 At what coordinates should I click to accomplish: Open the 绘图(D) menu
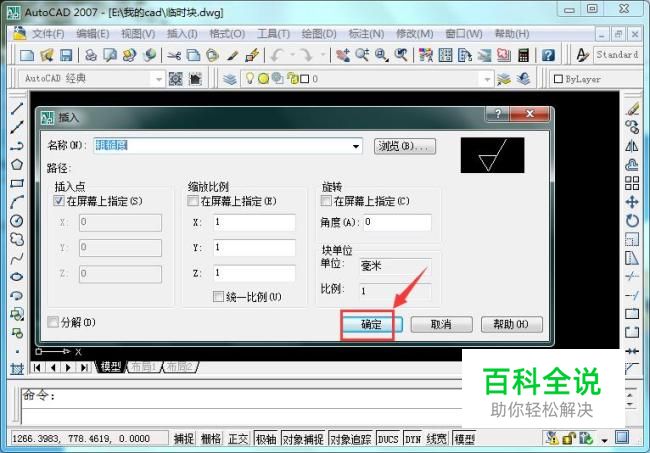[319, 34]
